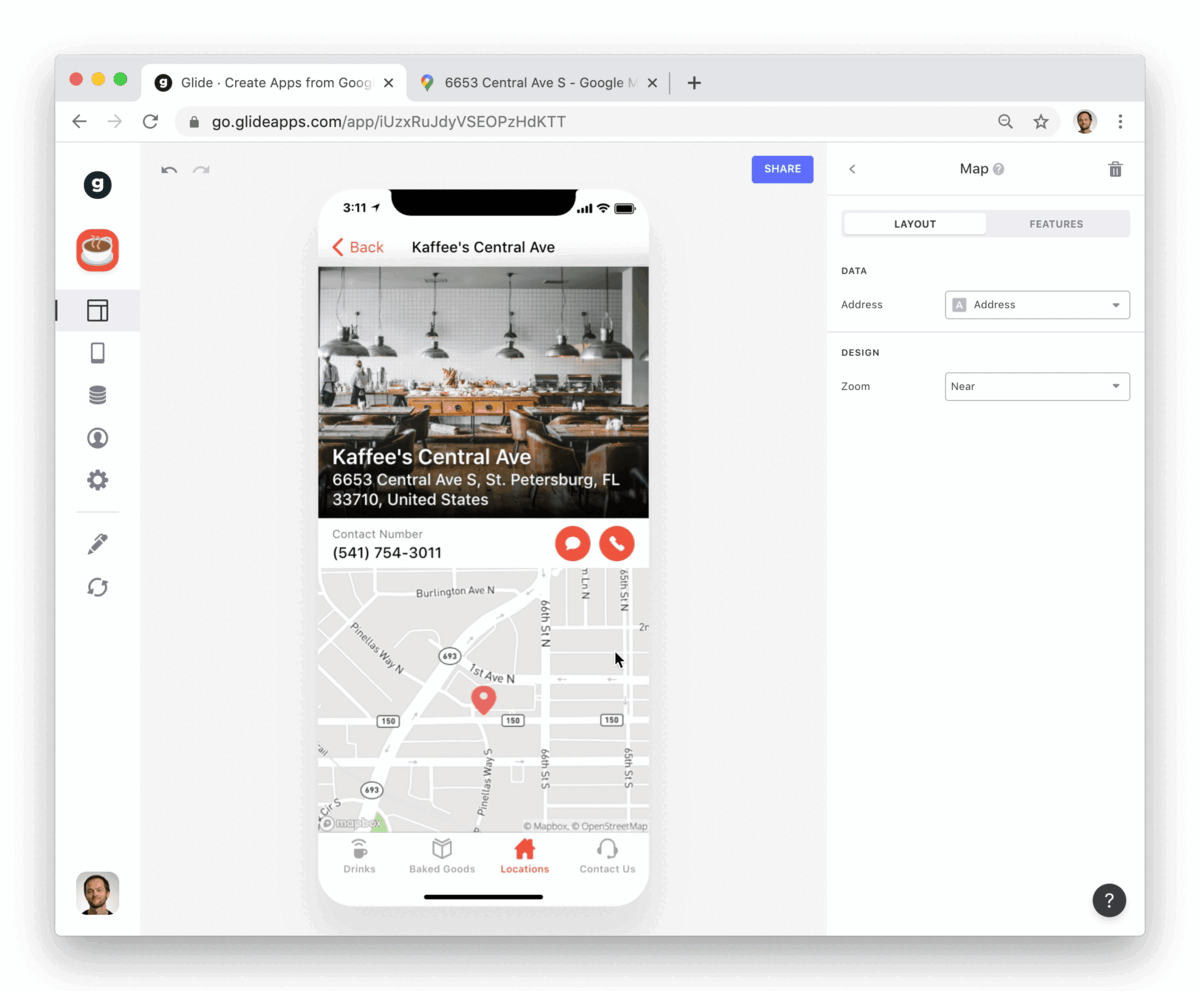Go back using panel chevron arrow
The height and width of the screenshot is (991, 1200).
852,169
